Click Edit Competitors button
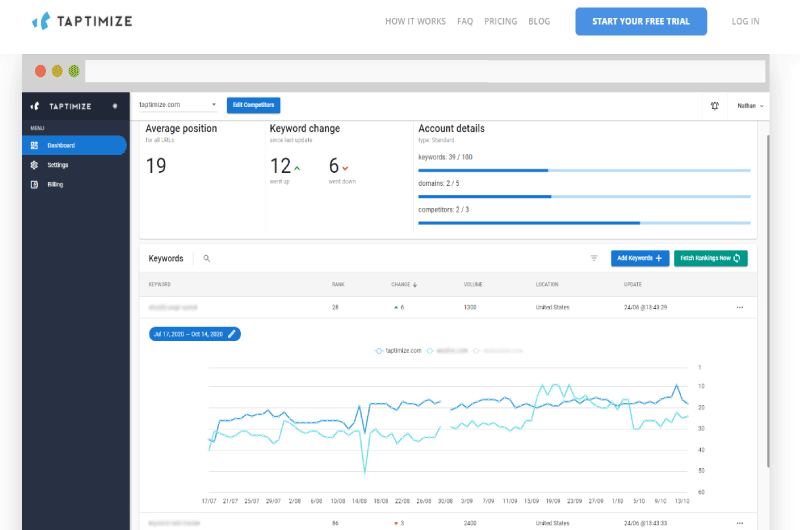Screen dimensions: 800x530 (x=254, y=105)
